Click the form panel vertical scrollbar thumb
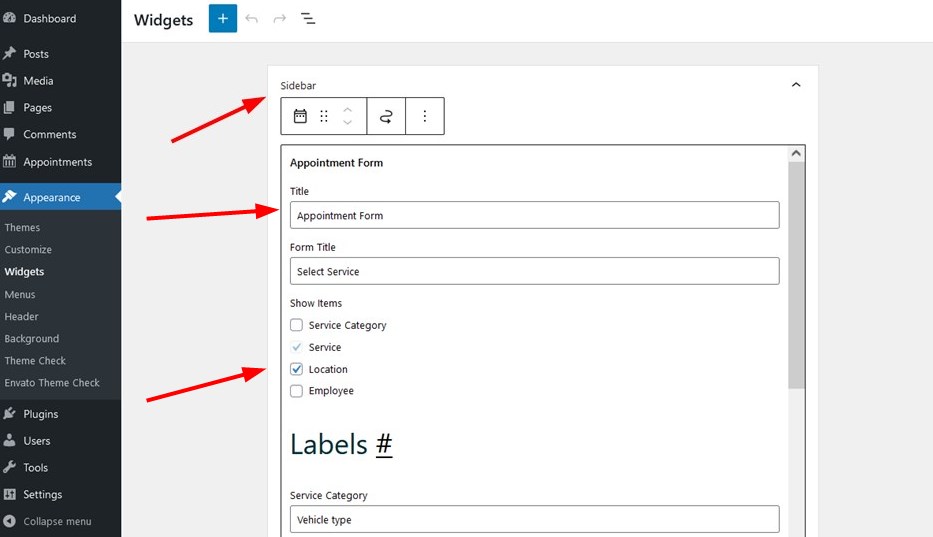This screenshot has height=537, width=933. coord(796,275)
